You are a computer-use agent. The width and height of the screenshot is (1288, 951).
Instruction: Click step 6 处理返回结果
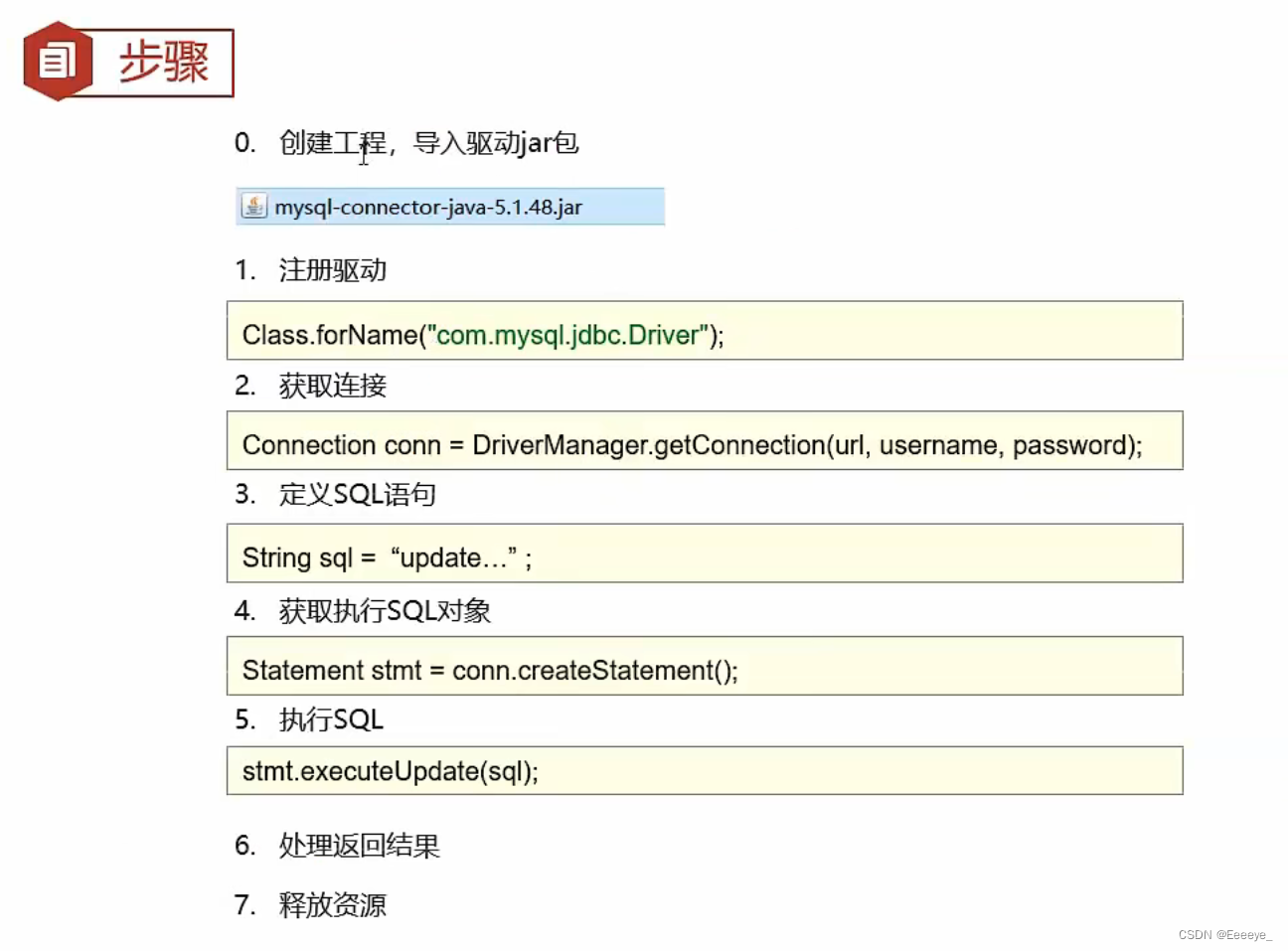click(x=338, y=846)
